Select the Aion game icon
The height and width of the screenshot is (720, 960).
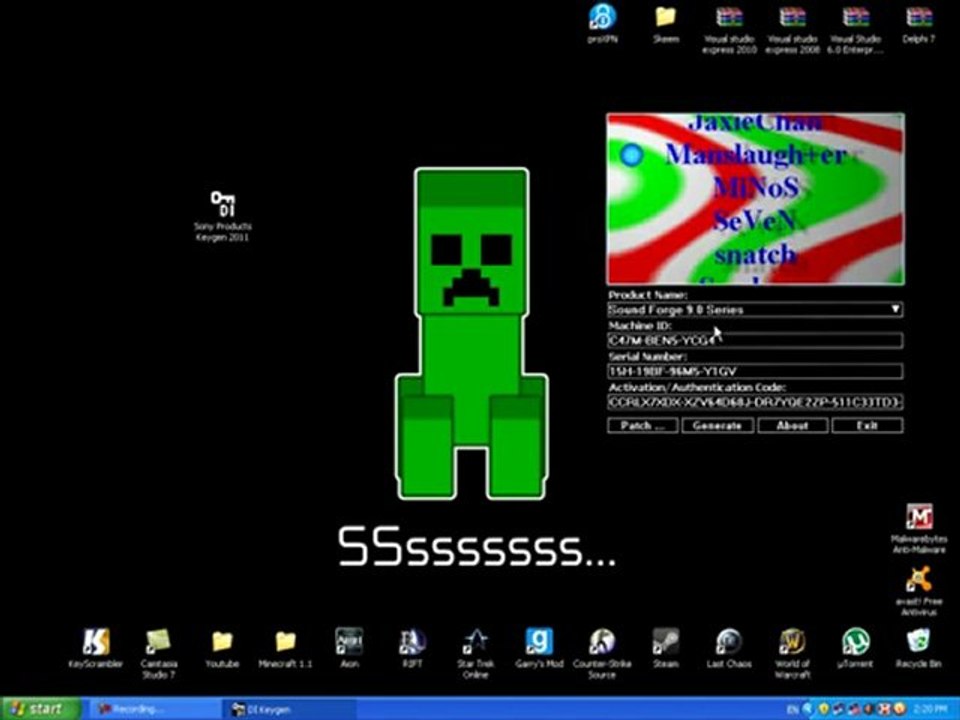click(349, 648)
